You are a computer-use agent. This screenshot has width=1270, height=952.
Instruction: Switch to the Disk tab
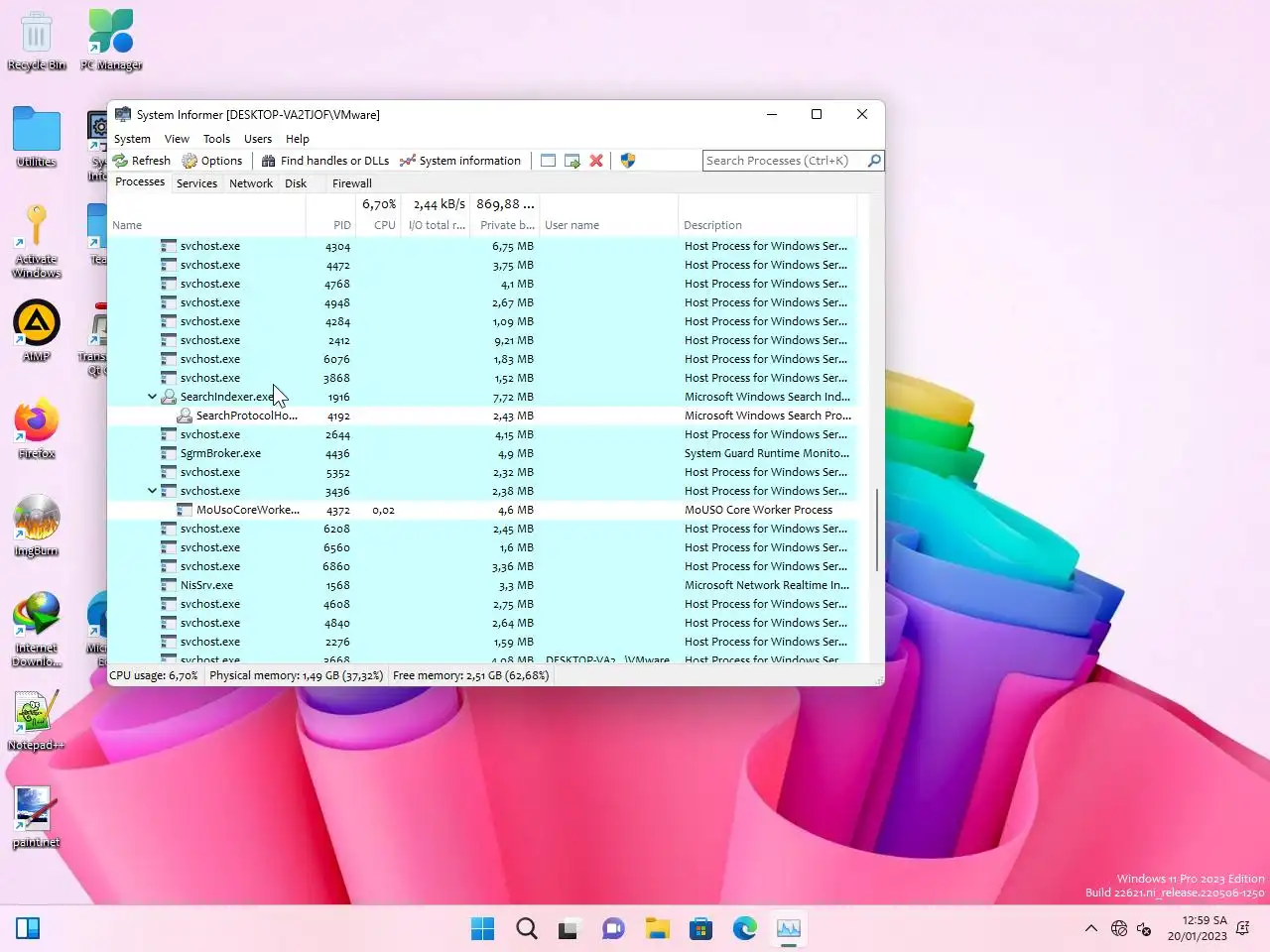tap(296, 183)
